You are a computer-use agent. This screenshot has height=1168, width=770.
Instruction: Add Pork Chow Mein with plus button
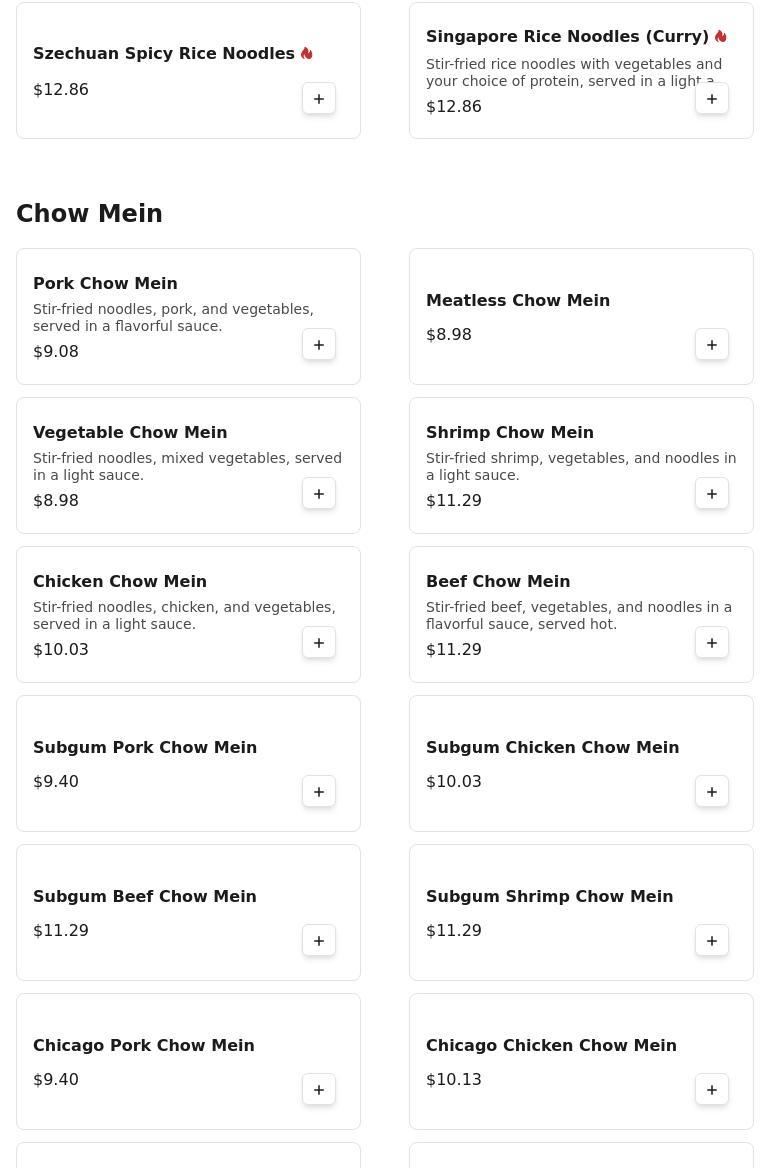[x=319, y=345]
